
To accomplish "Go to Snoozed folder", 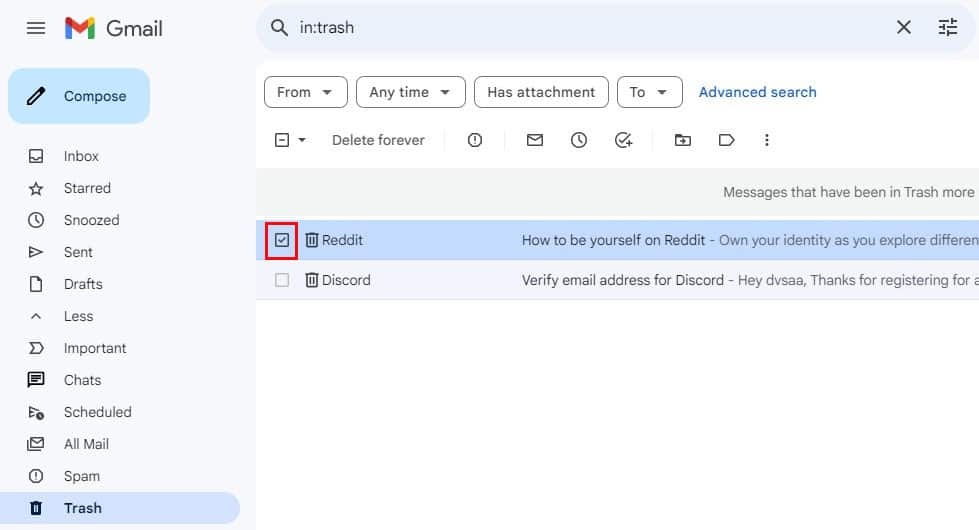I will (91, 220).
